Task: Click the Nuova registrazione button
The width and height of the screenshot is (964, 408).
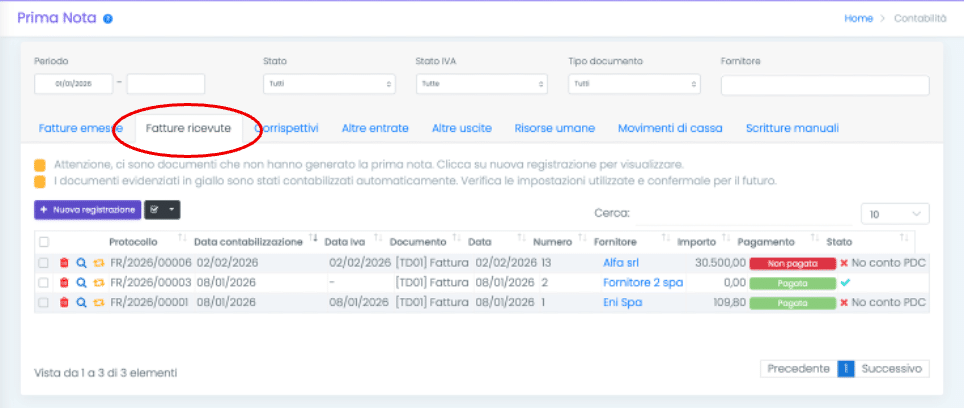Action: coord(87,210)
